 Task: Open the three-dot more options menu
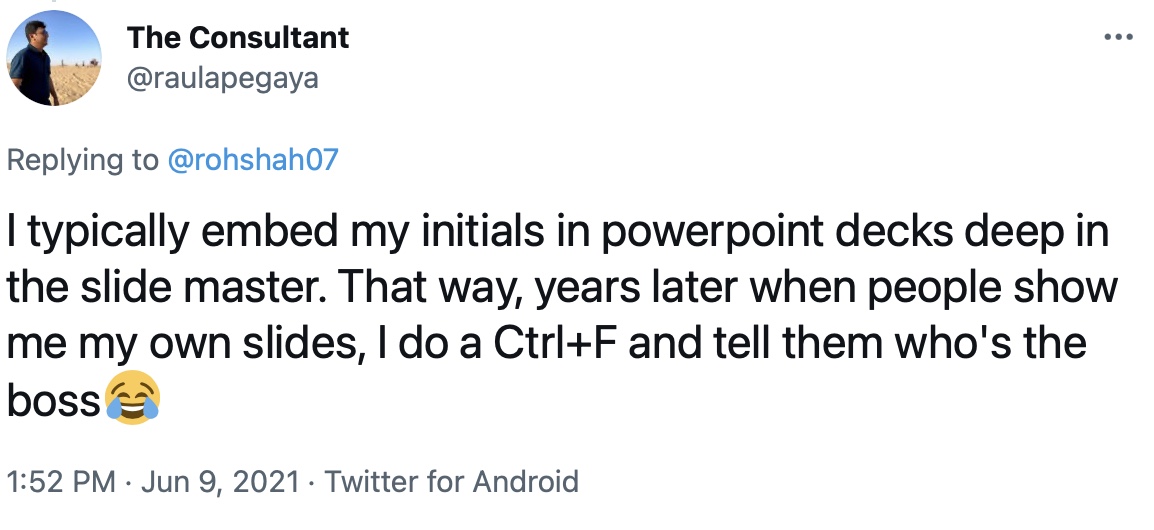[x=1118, y=36]
